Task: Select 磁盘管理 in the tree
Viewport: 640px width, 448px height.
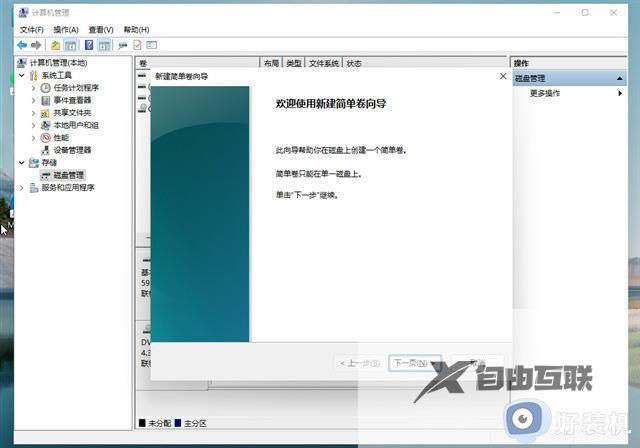Action: [69, 175]
